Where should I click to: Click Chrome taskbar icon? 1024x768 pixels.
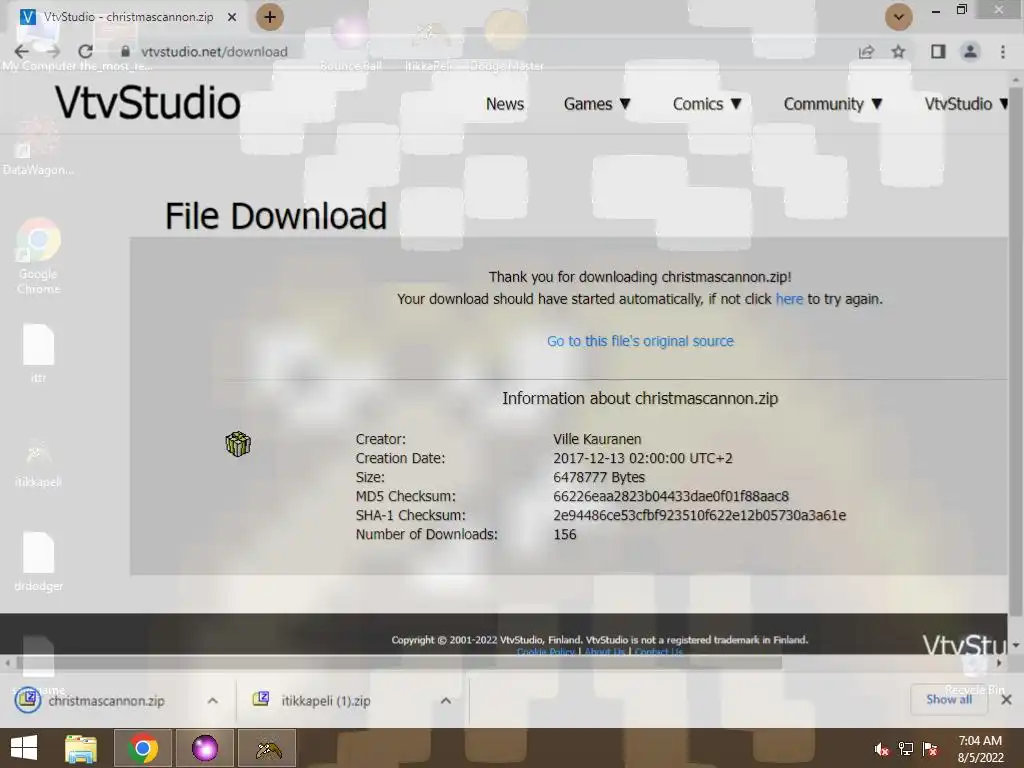[143, 748]
